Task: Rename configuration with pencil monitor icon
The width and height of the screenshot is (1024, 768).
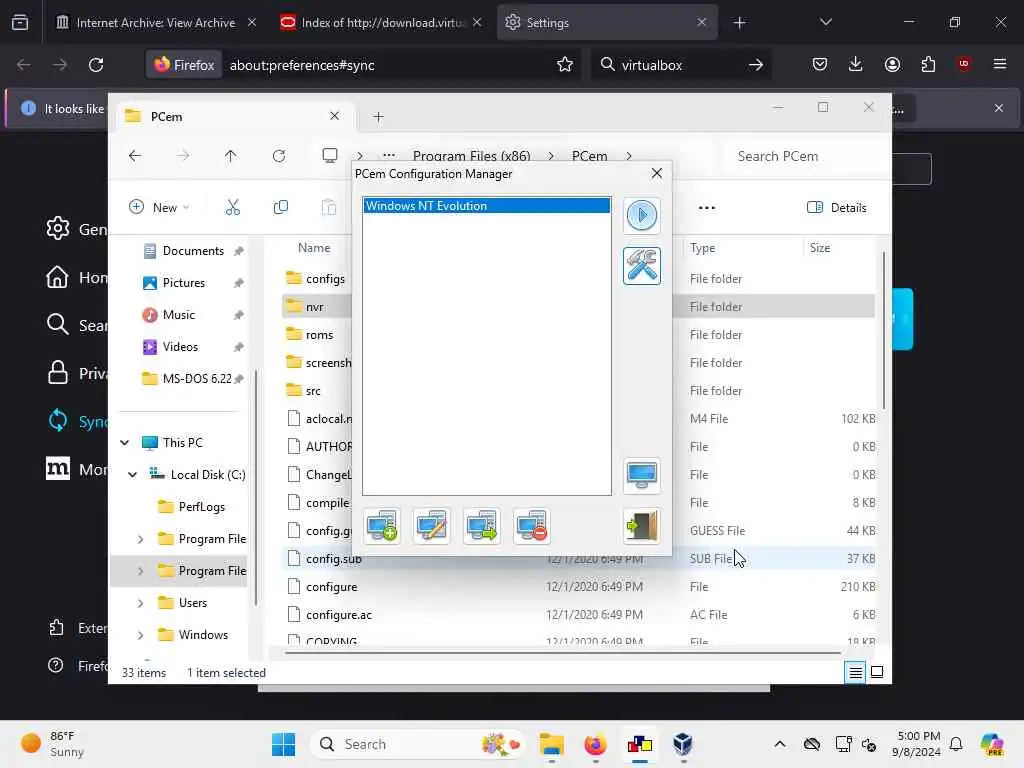Action: click(432, 526)
